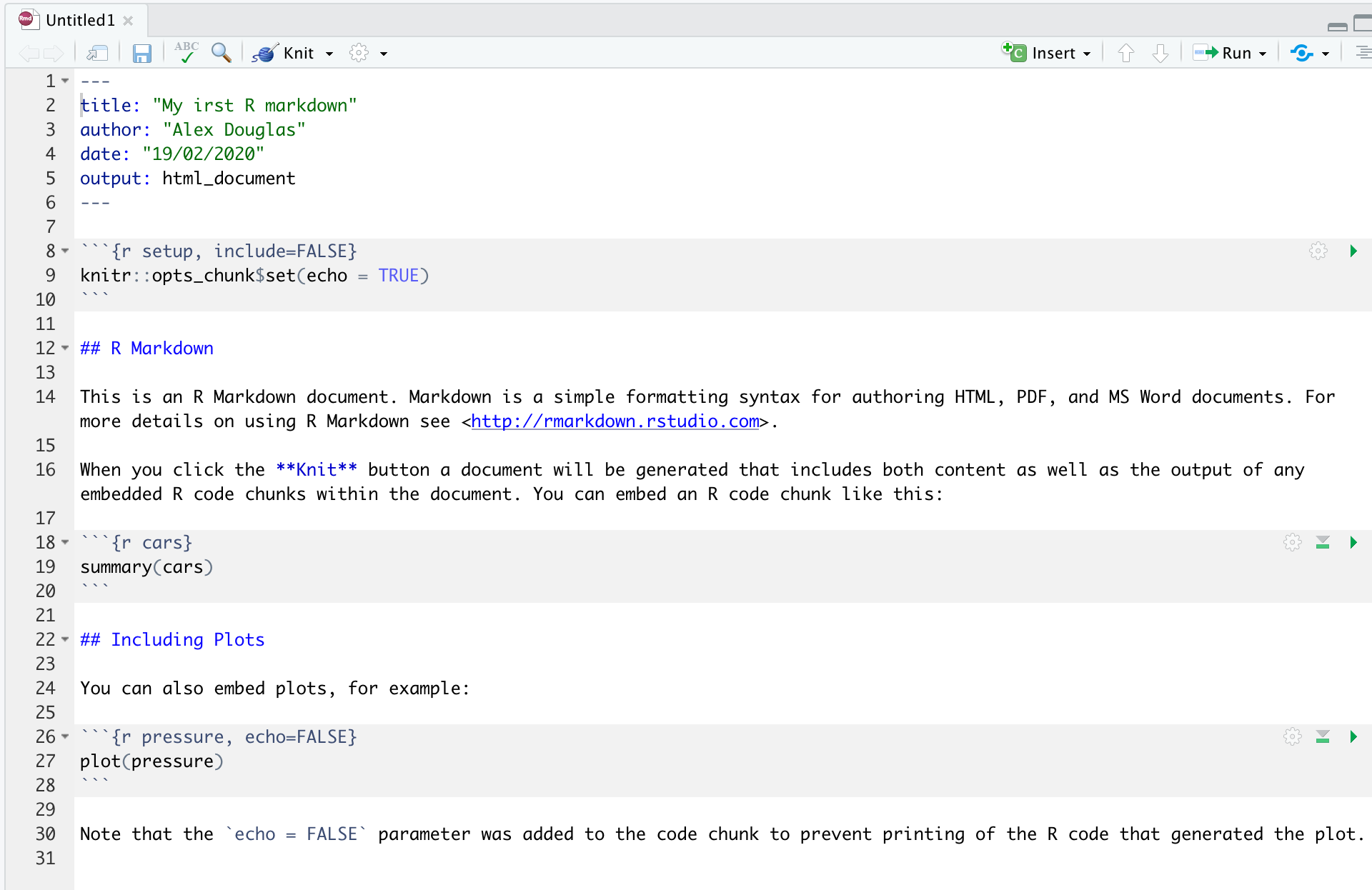Open Insert chunk dropdown arrow

(x=1087, y=54)
